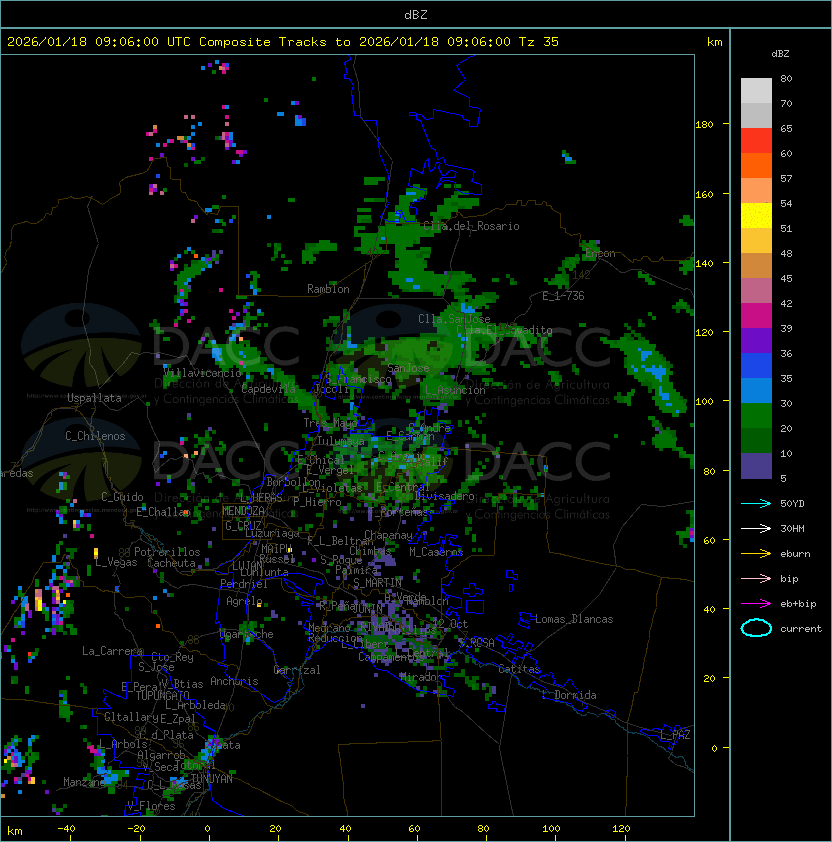Pick the bright green 20-30 dBZ swatch
Image resolution: width=832 pixels, height=842 pixels.
pos(756,416)
